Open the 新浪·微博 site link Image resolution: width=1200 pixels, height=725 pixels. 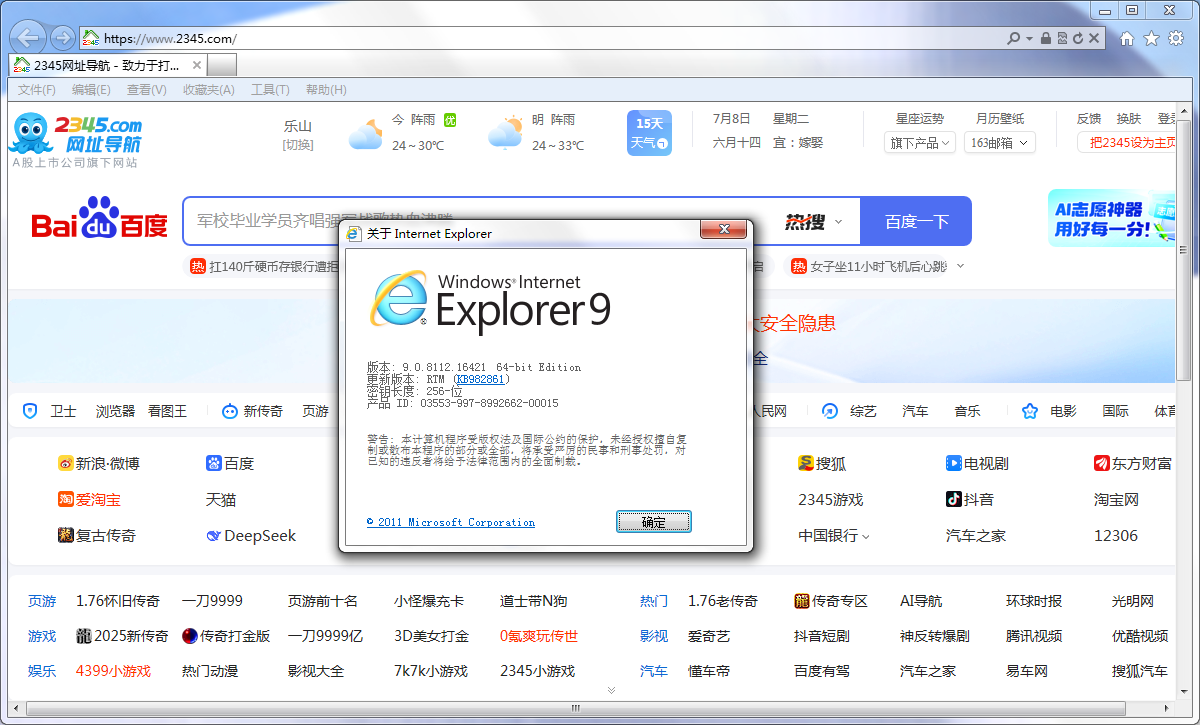click(x=98, y=463)
